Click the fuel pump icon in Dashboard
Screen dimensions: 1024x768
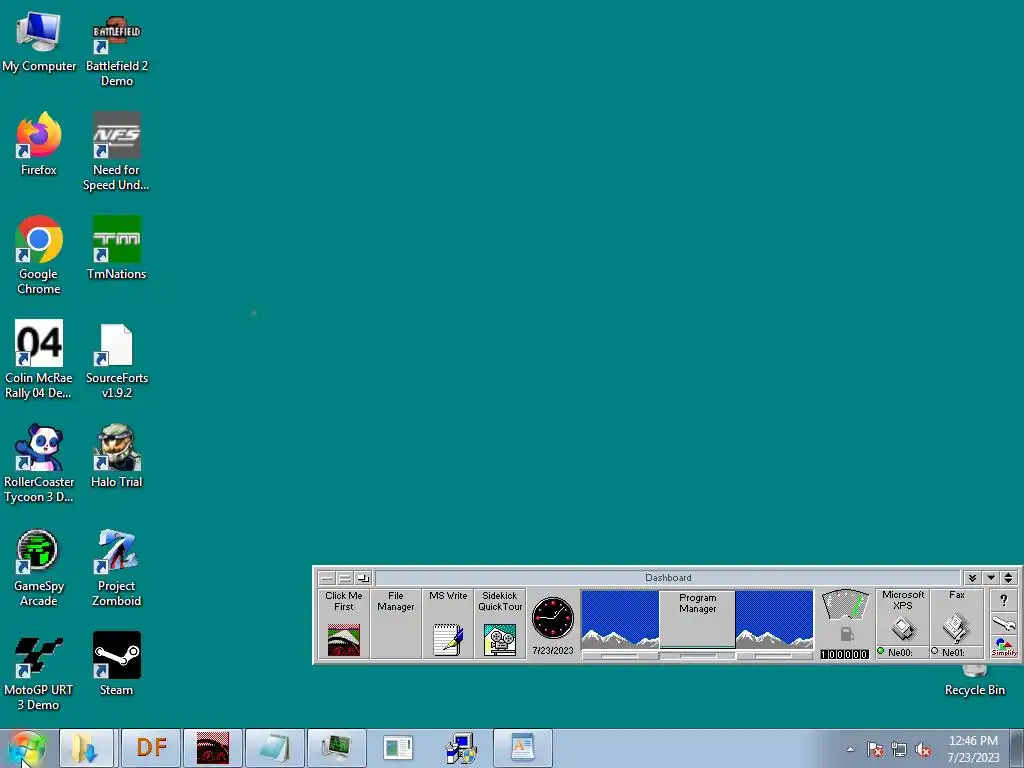coord(846,634)
